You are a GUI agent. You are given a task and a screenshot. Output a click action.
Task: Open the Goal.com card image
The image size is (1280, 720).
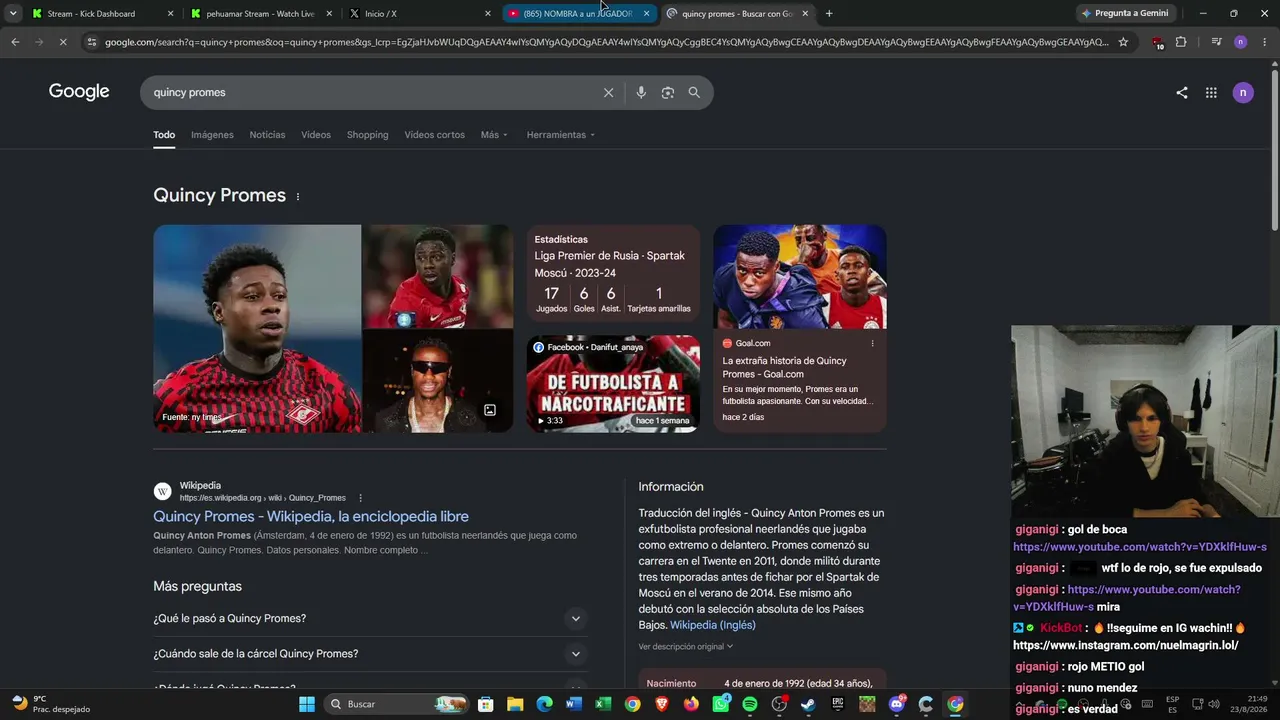[799, 276]
